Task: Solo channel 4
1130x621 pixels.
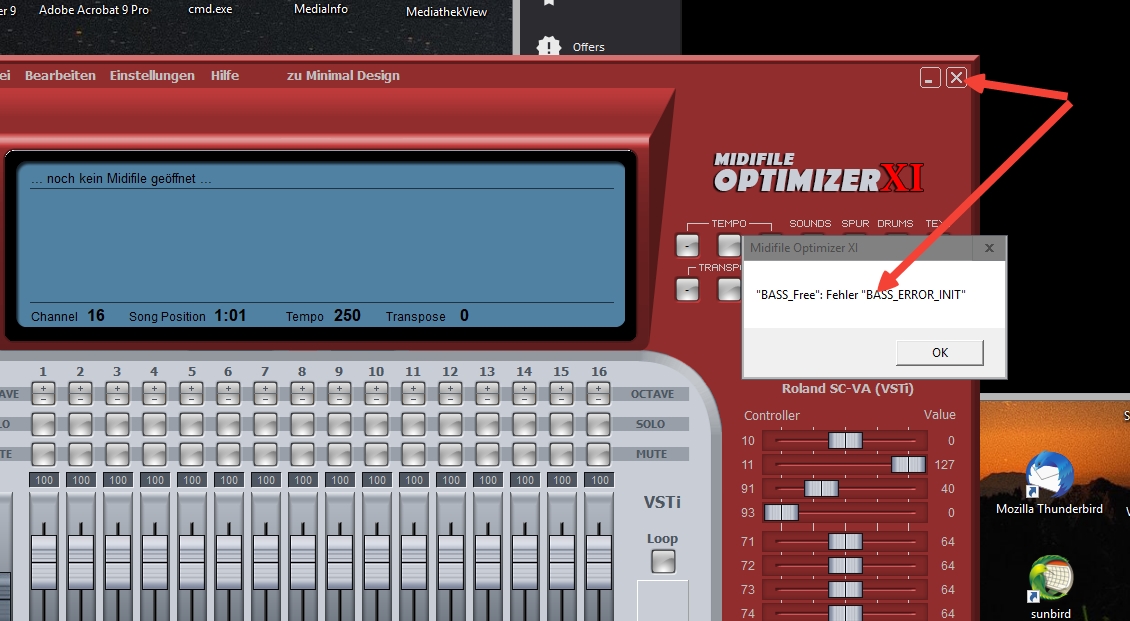Action: [154, 424]
